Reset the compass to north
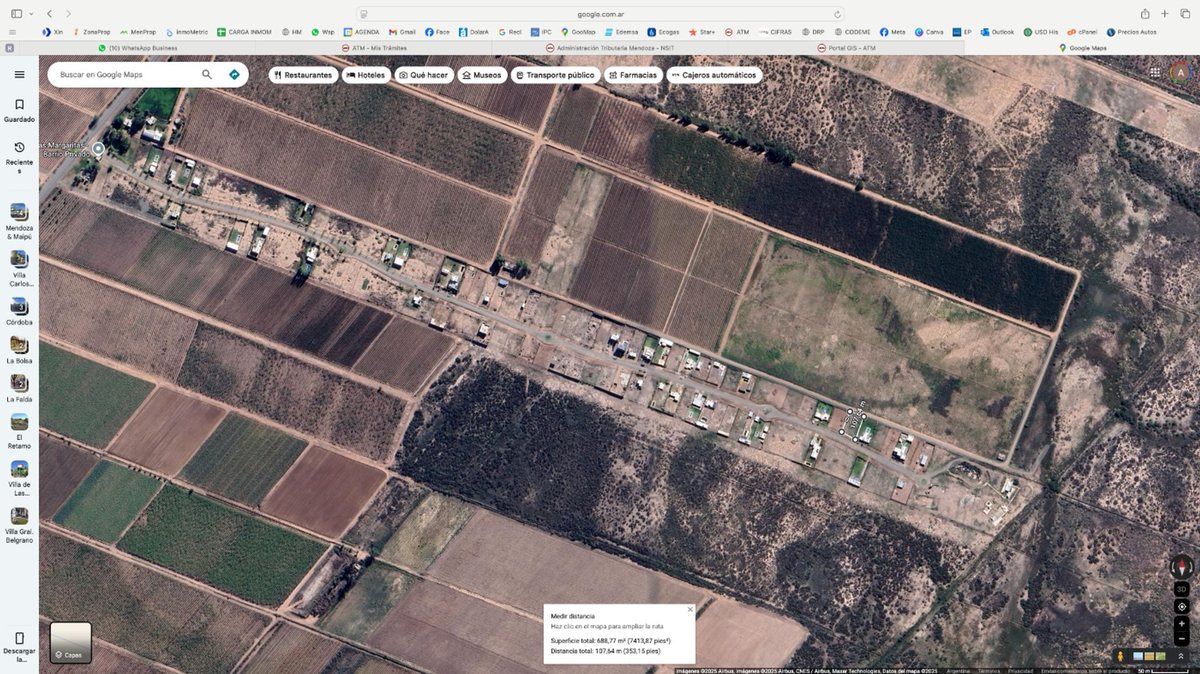 [x=1182, y=566]
